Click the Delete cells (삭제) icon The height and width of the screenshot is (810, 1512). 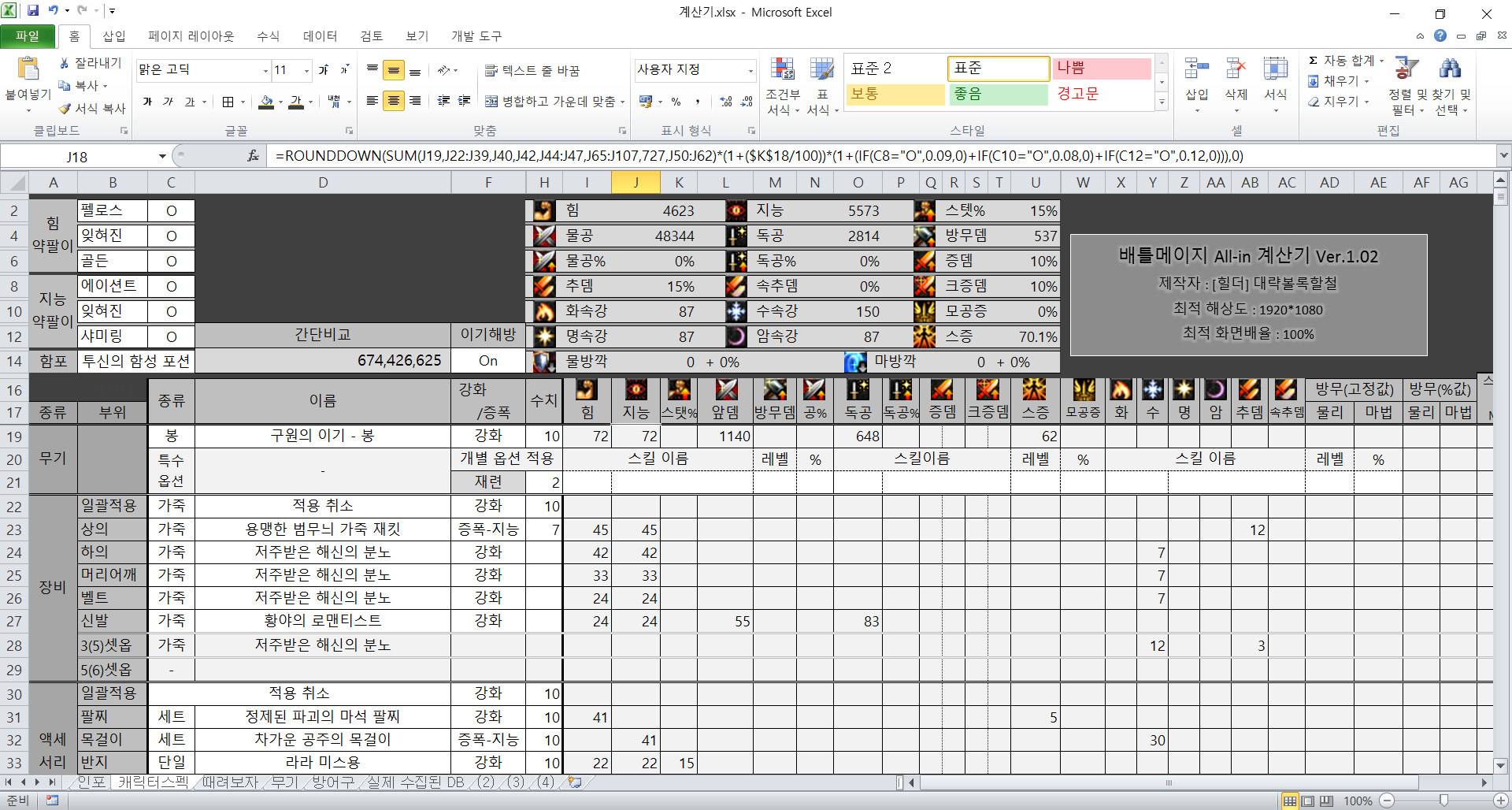[x=1236, y=71]
